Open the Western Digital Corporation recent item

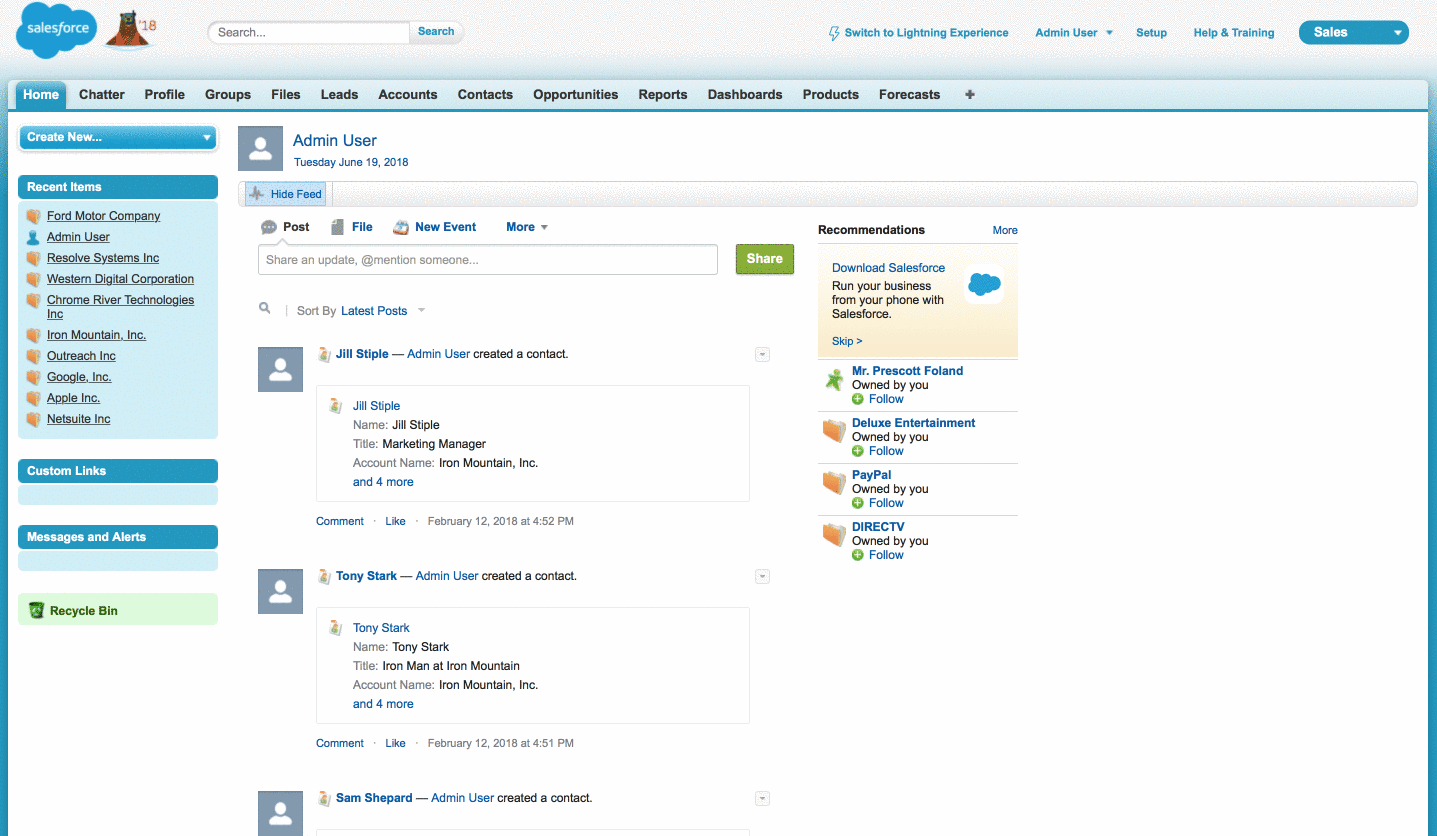[x=120, y=279]
